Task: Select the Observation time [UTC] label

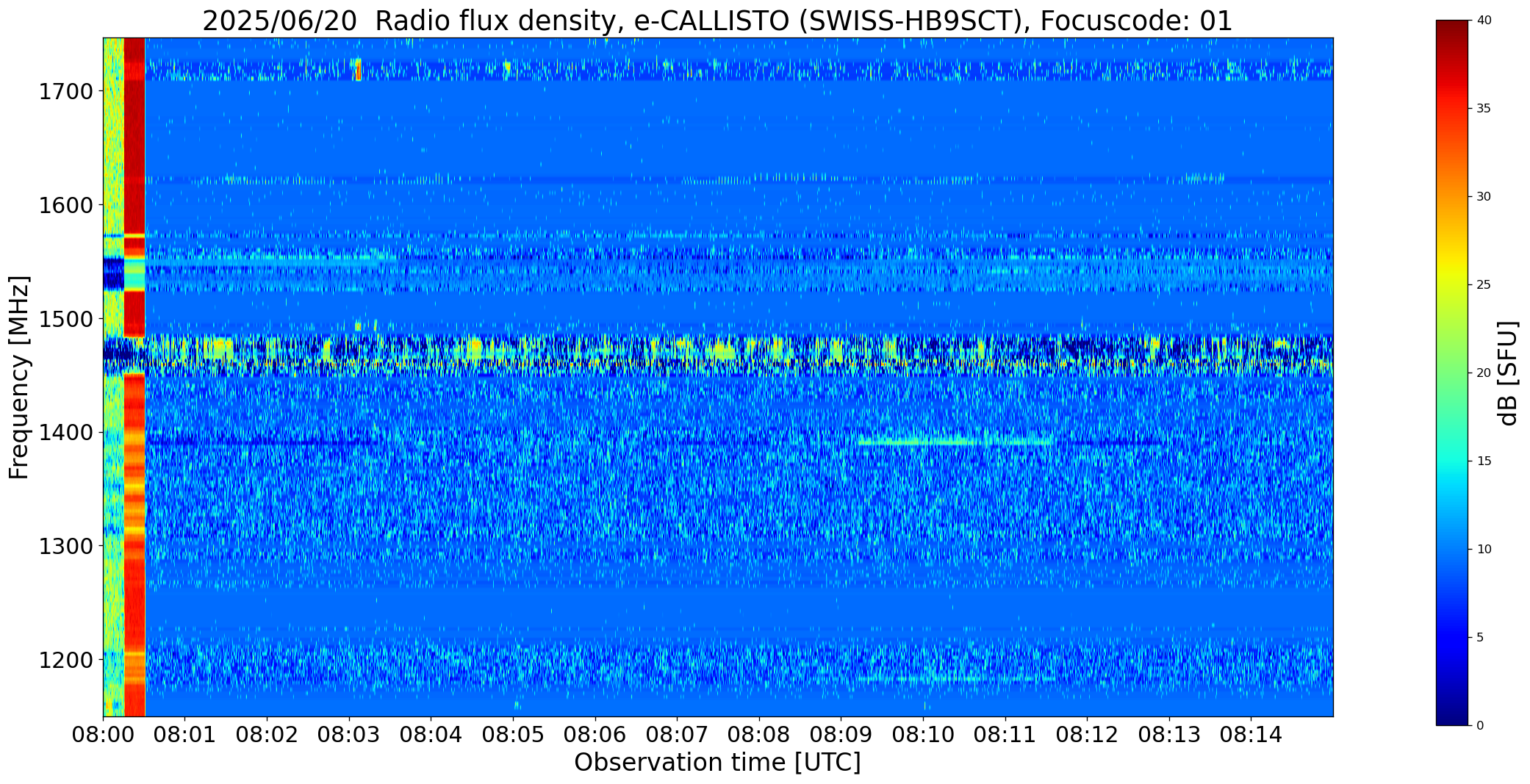Action: coord(717,763)
